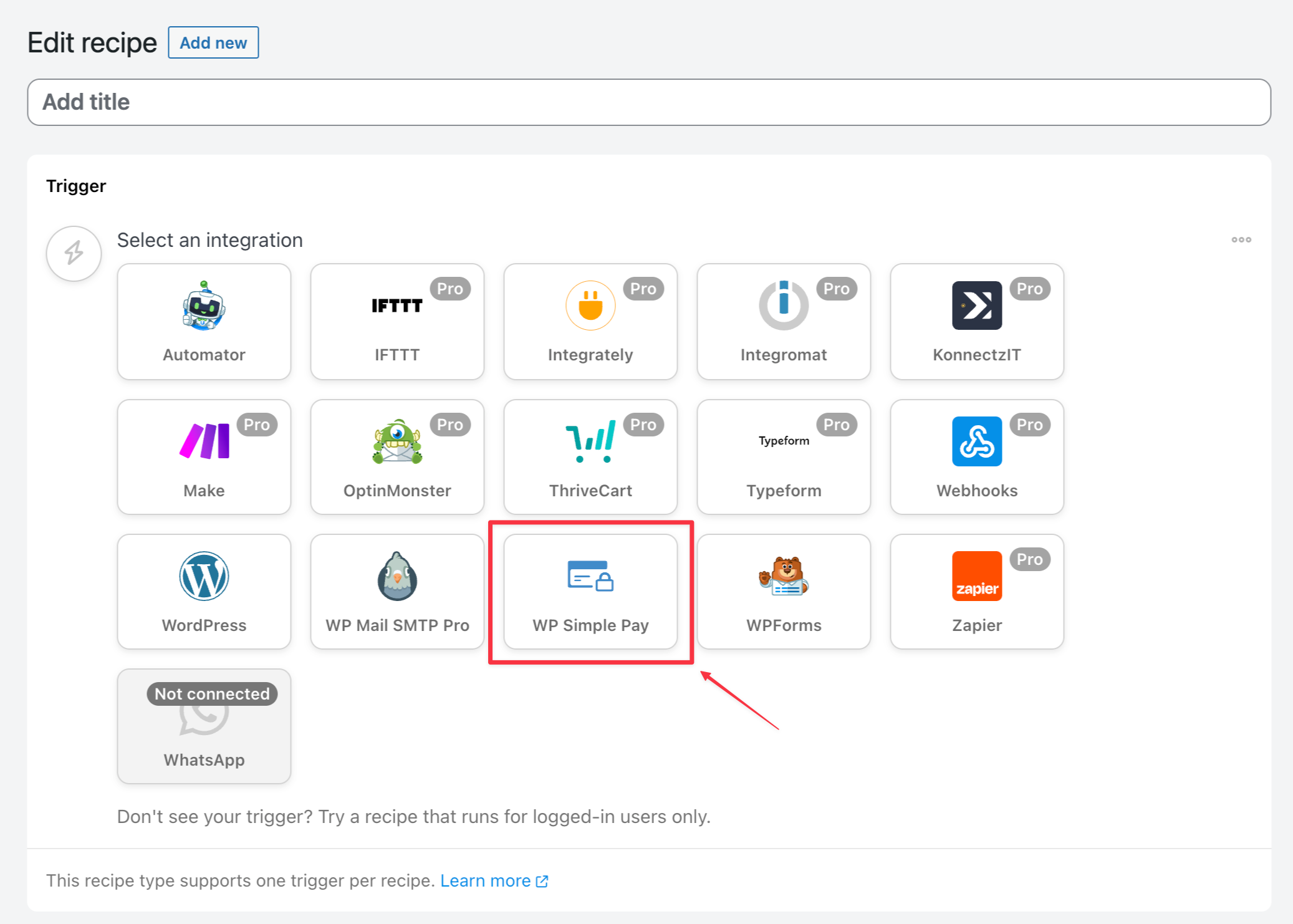Screen dimensions: 1293x924
Task: Choose the WordPress logo icon
Action: pos(204,576)
